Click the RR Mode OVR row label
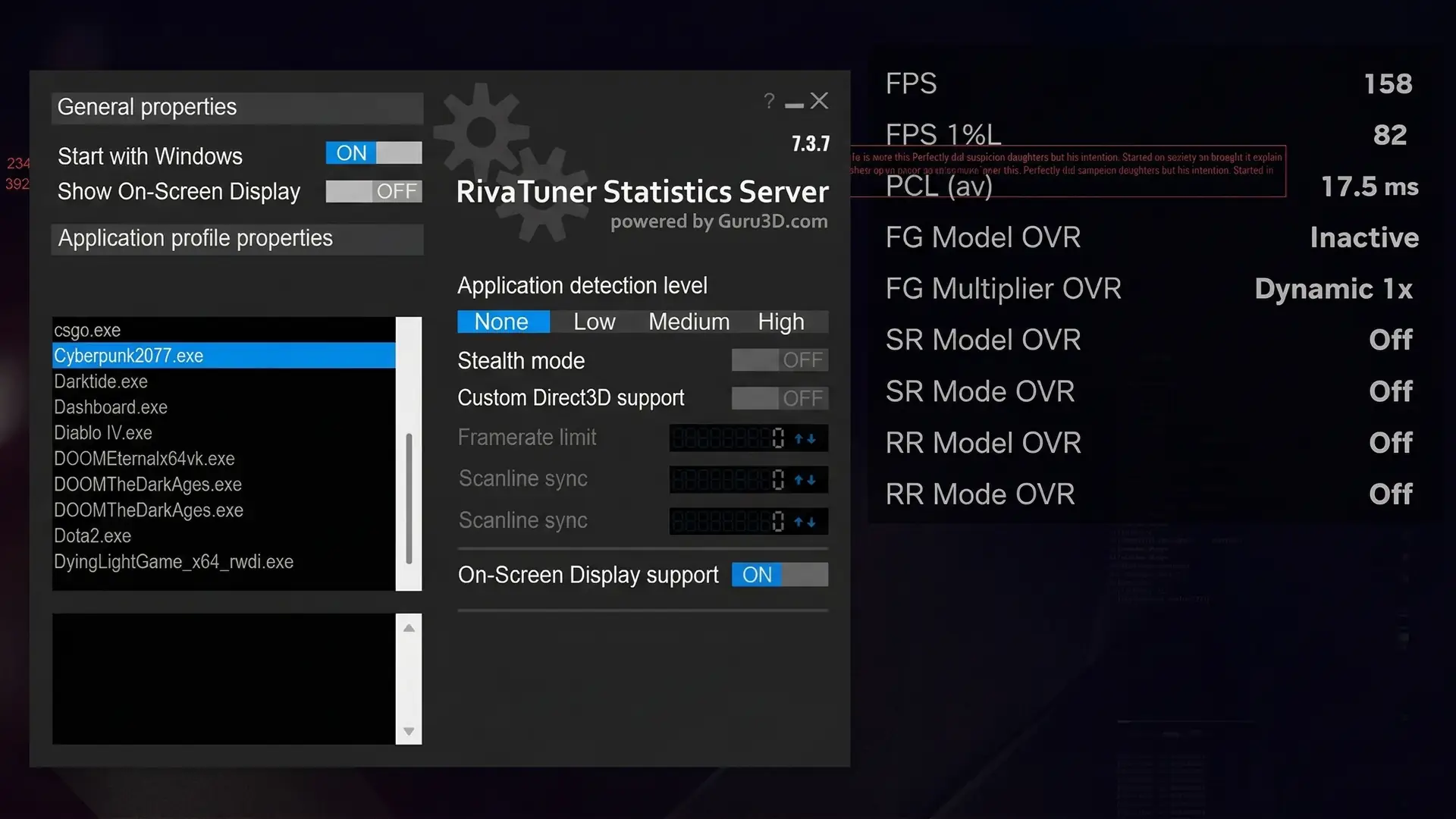The image size is (1456, 819). point(980,494)
